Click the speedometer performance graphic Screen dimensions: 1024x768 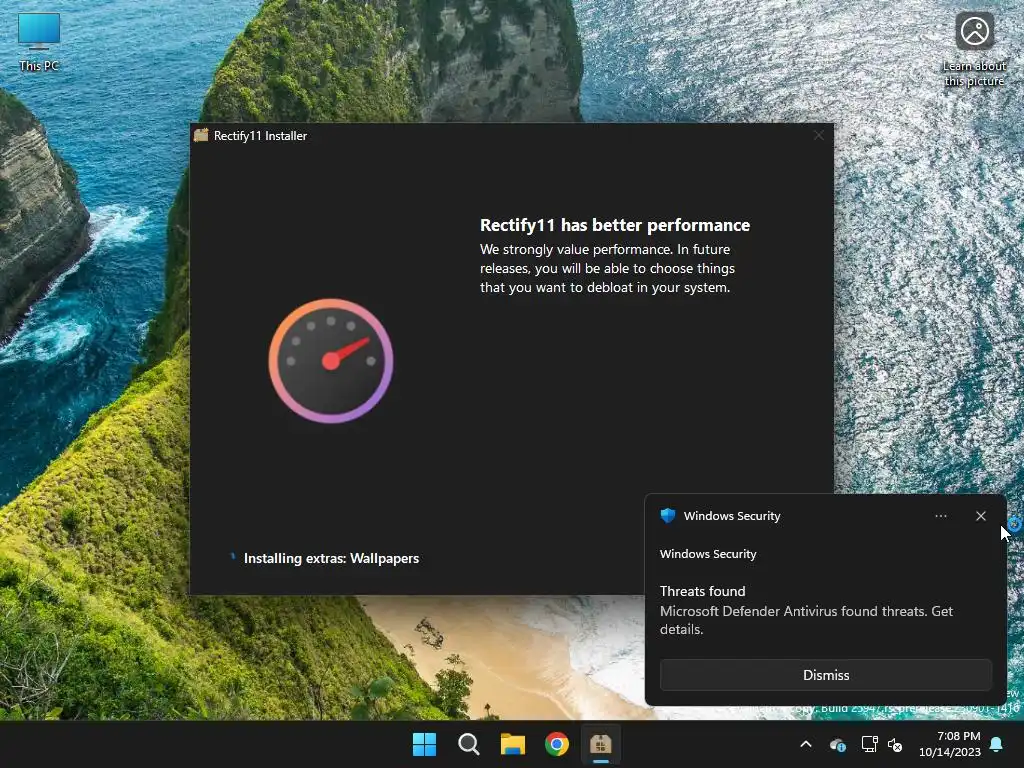point(331,361)
